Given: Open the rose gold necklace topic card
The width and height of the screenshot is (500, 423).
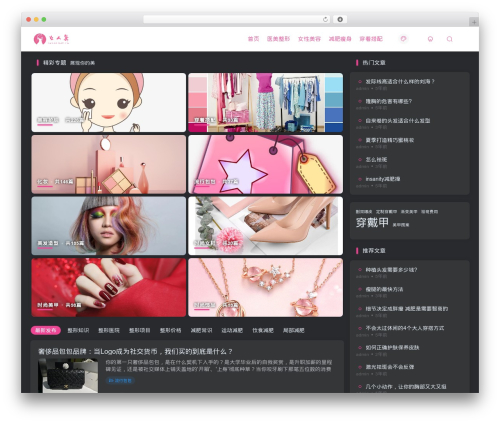Looking at the screenshot, I should pos(265,287).
